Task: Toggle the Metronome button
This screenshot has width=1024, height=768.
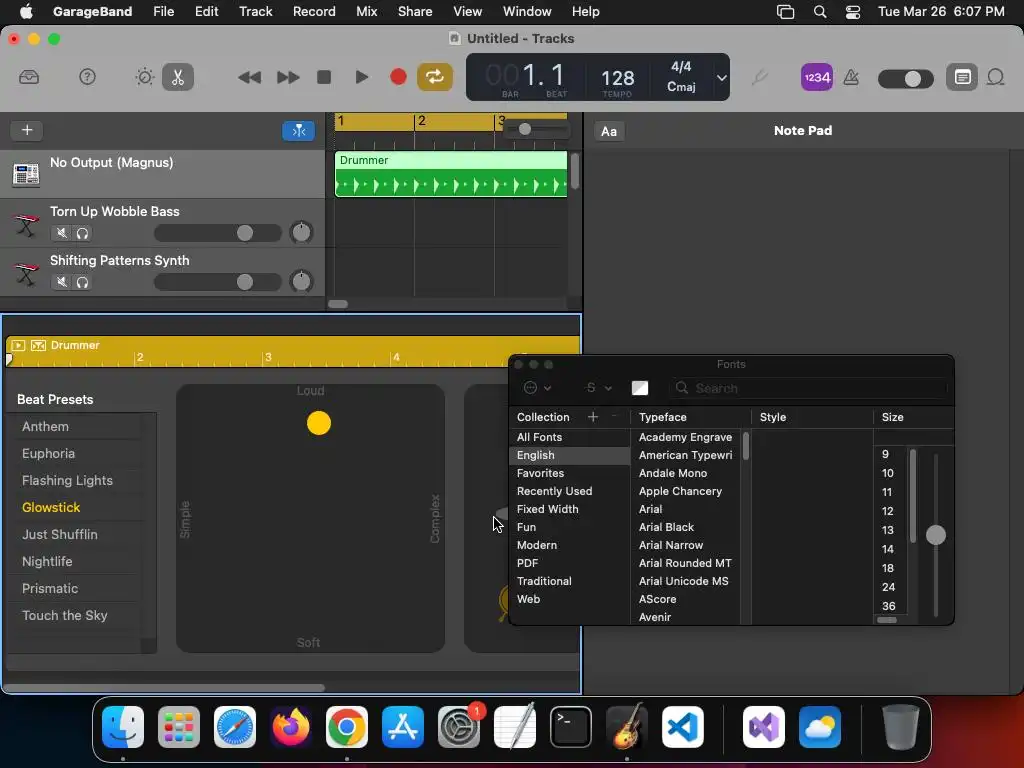Action: [851, 77]
